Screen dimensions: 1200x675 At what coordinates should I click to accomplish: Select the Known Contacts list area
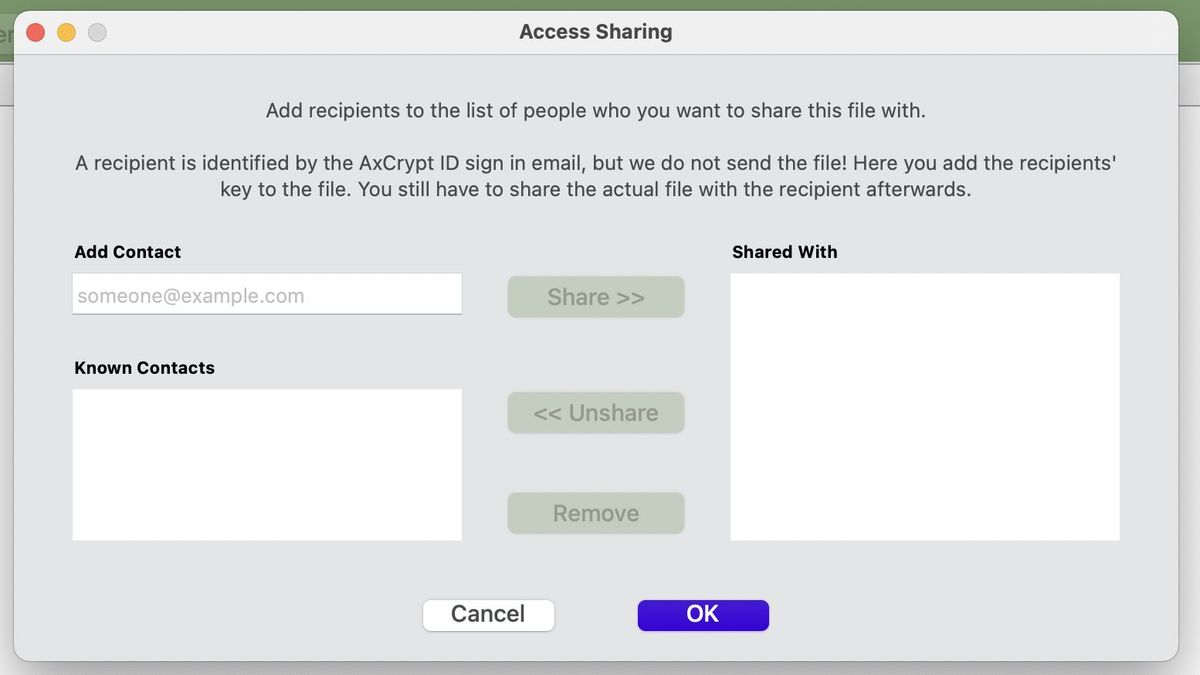coord(266,465)
